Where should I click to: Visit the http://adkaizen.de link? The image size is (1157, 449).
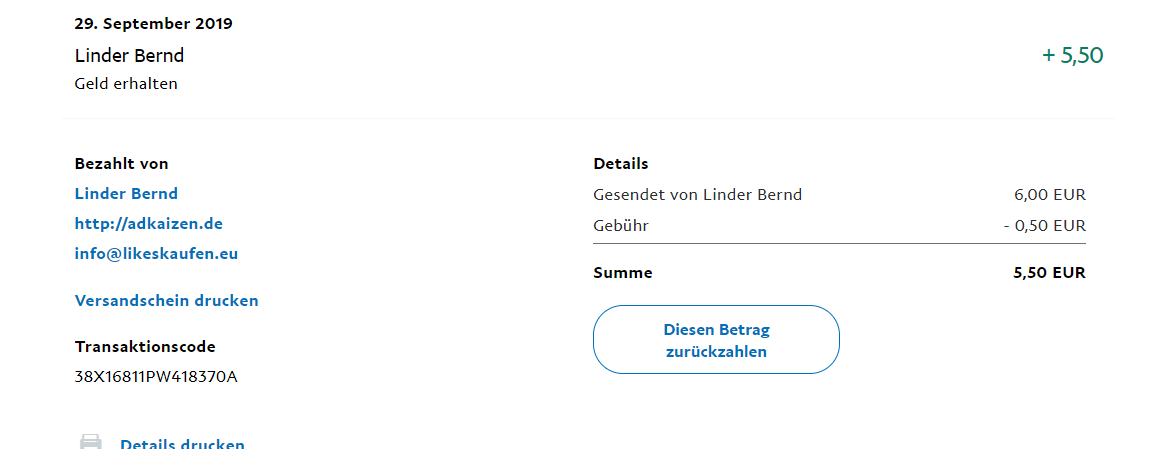coord(148,224)
